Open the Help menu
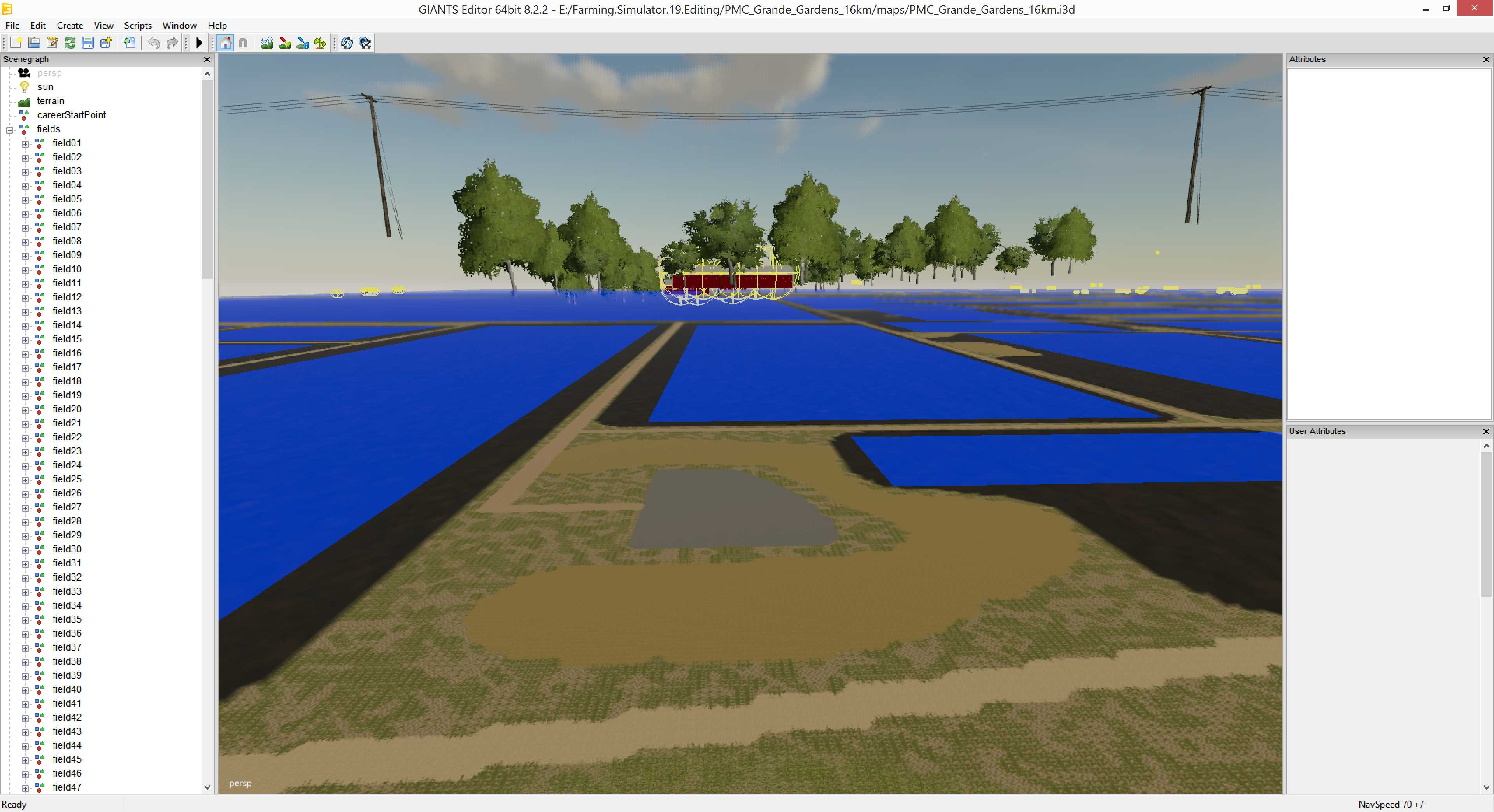The image size is (1494, 812). [x=217, y=26]
